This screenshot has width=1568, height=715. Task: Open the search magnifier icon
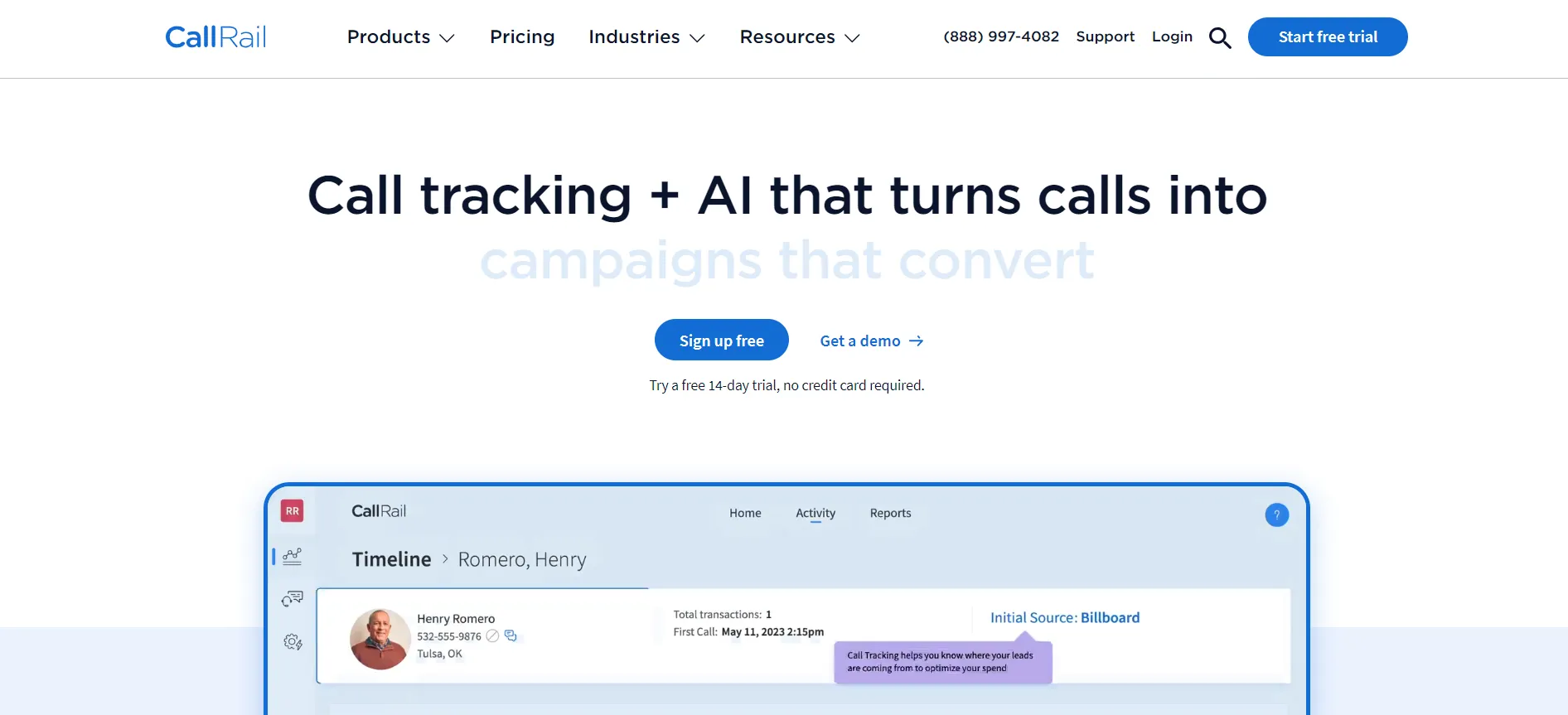pyautogui.click(x=1220, y=37)
